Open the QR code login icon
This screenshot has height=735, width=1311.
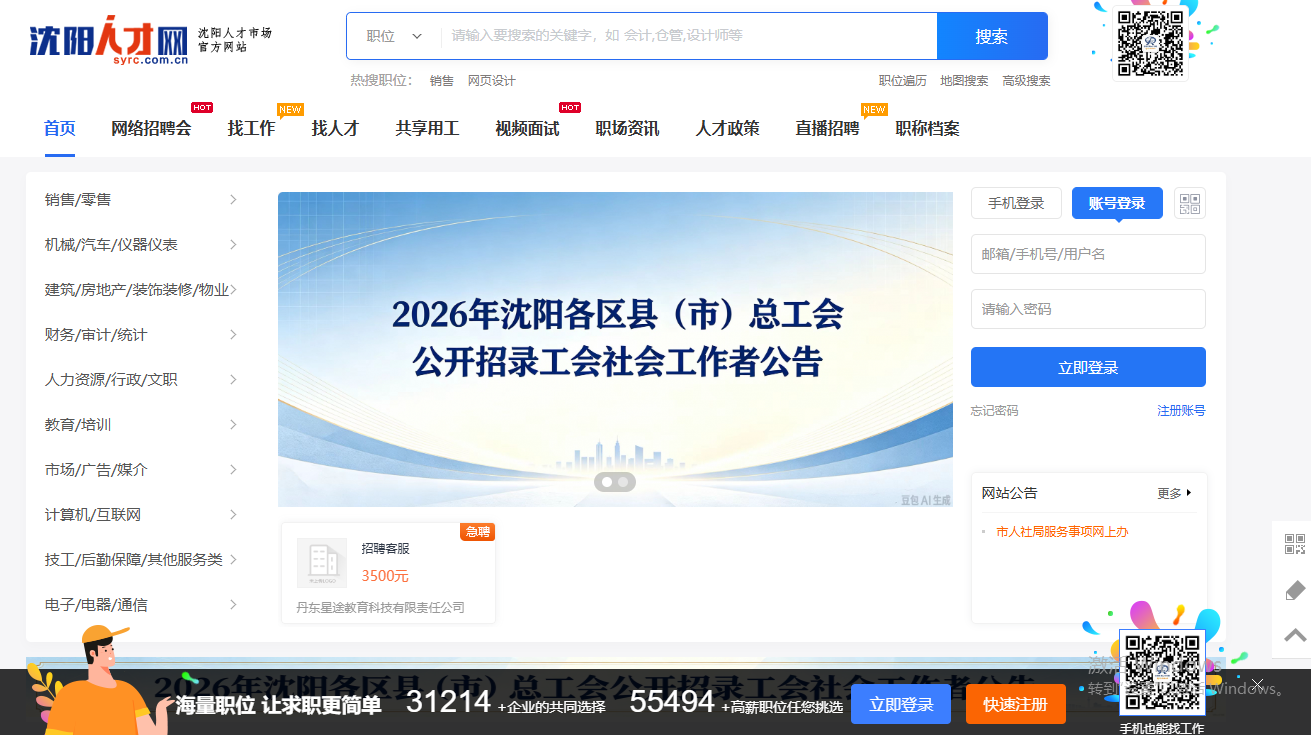(x=1190, y=203)
